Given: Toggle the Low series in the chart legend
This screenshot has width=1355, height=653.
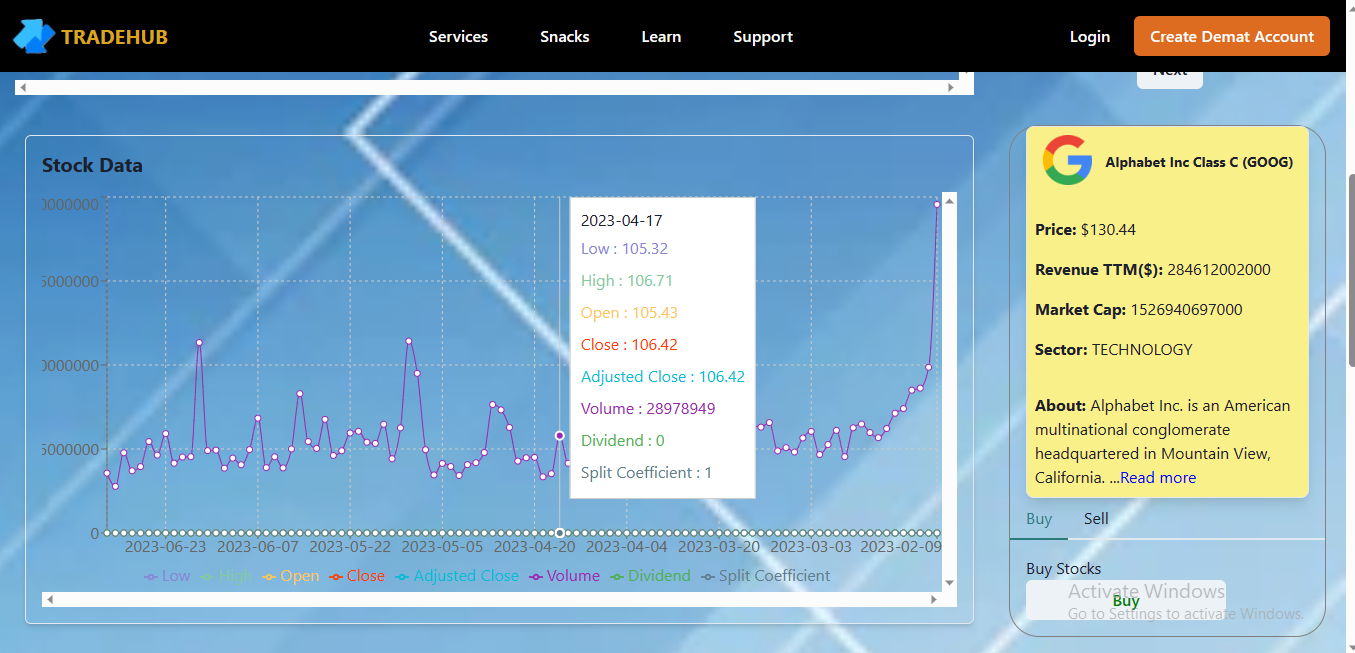Looking at the screenshot, I should click(167, 576).
